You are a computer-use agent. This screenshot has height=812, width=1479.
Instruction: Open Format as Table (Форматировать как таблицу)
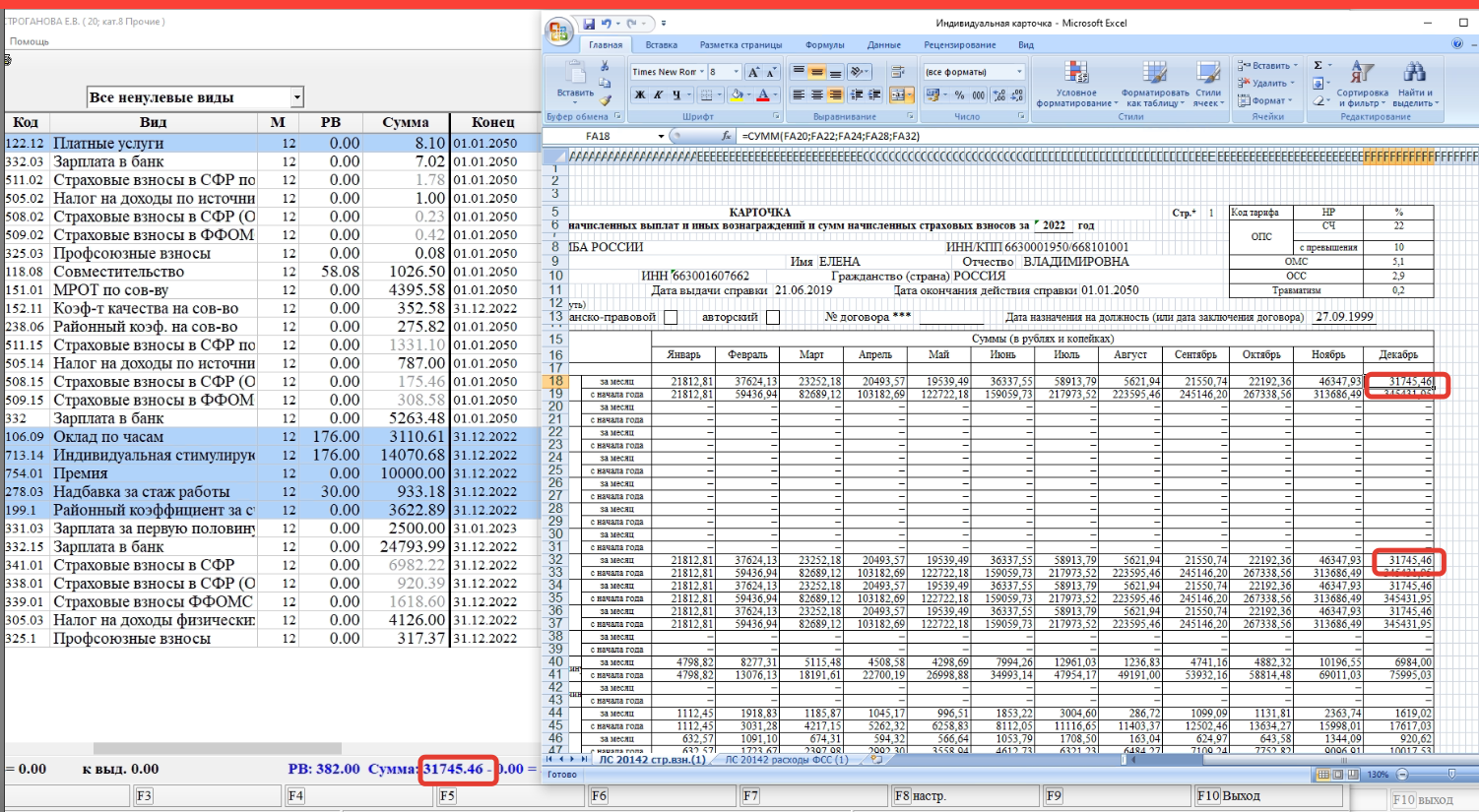point(1155,84)
